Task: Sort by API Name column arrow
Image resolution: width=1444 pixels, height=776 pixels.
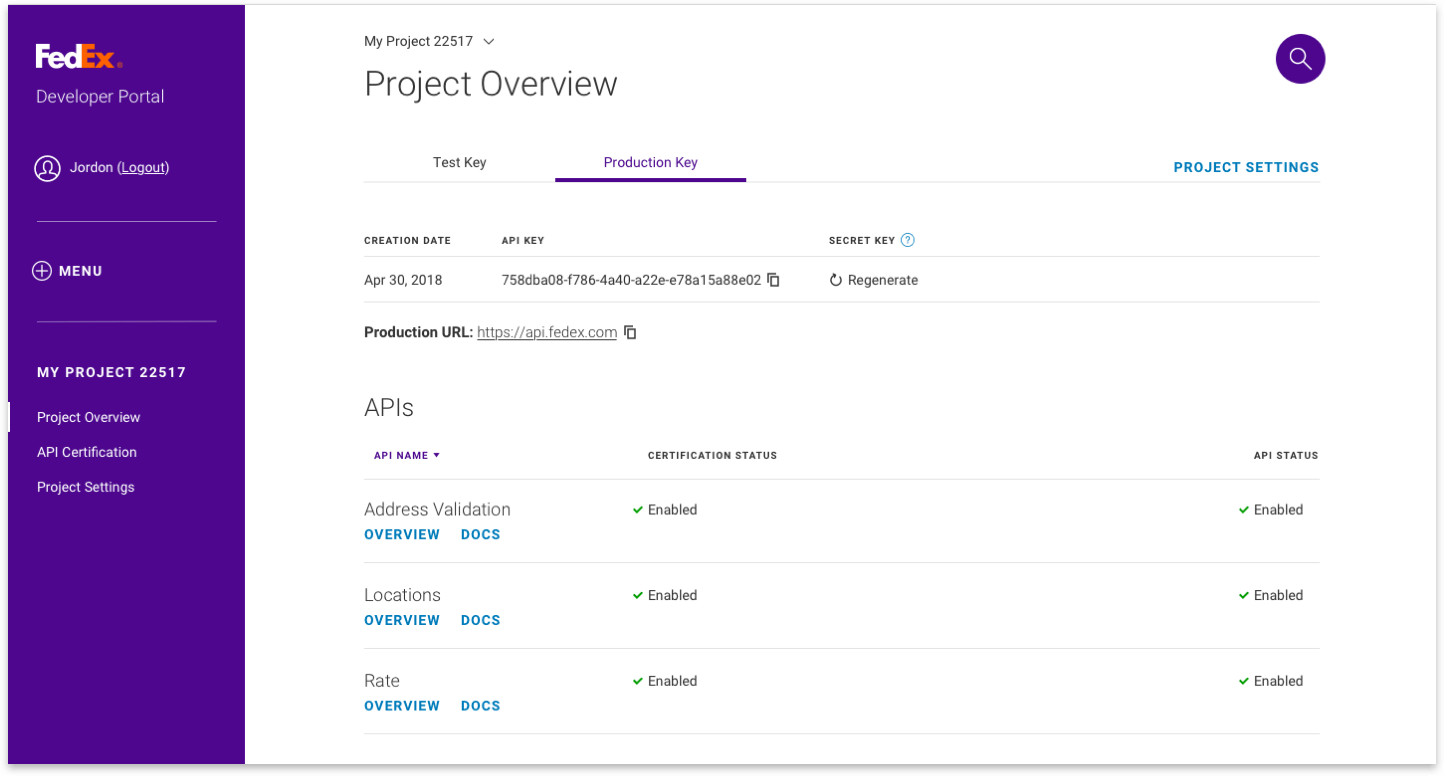Action: [x=436, y=456]
